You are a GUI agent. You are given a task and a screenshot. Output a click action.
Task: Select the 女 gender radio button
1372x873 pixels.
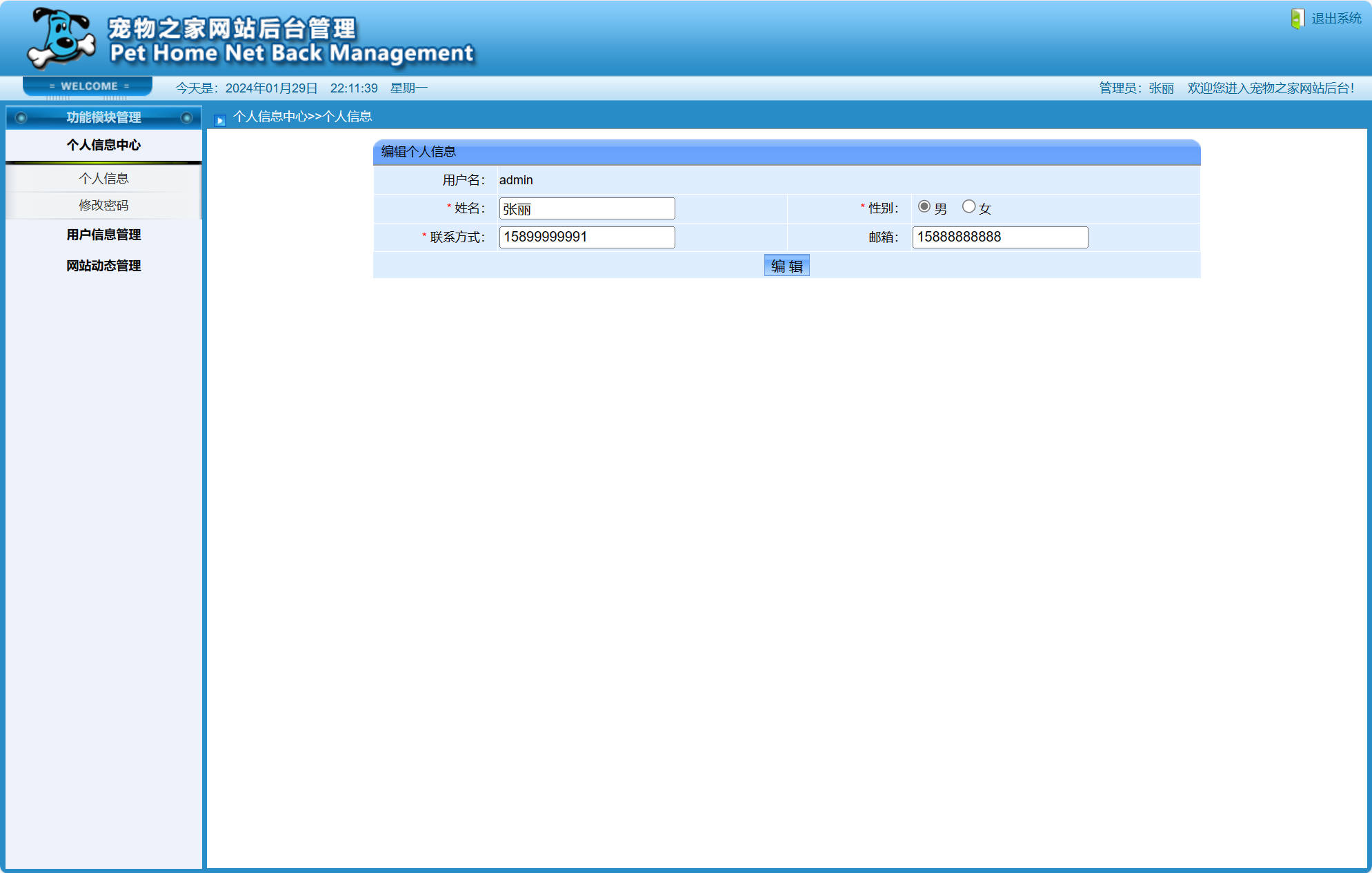(968, 207)
